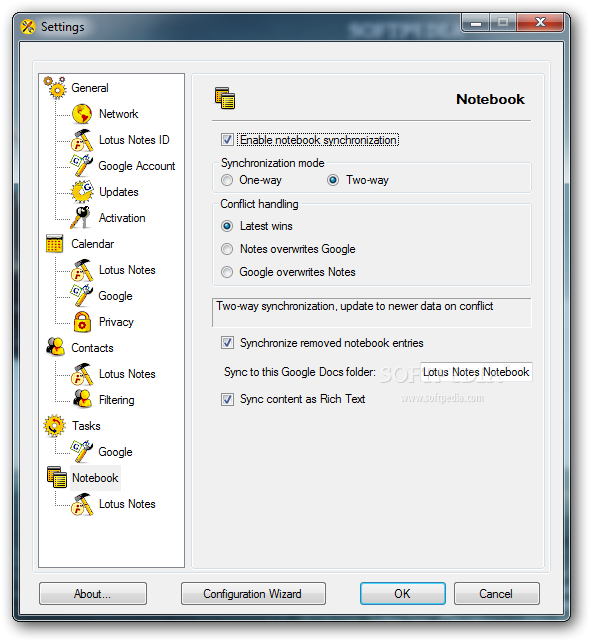Screen dimensions: 591x642
Task: Open Privacy settings under Calendar
Action: [x=116, y=322]
